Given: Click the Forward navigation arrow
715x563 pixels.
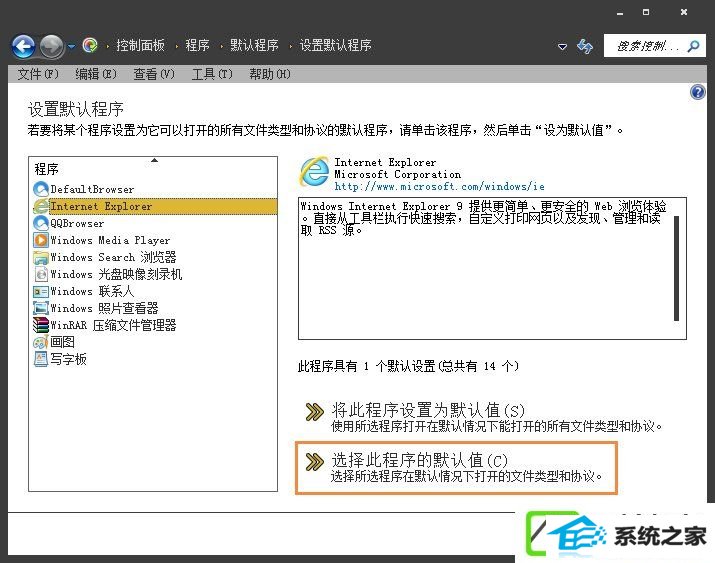Looking at the screenshot, I should click(x=52, y=46).
